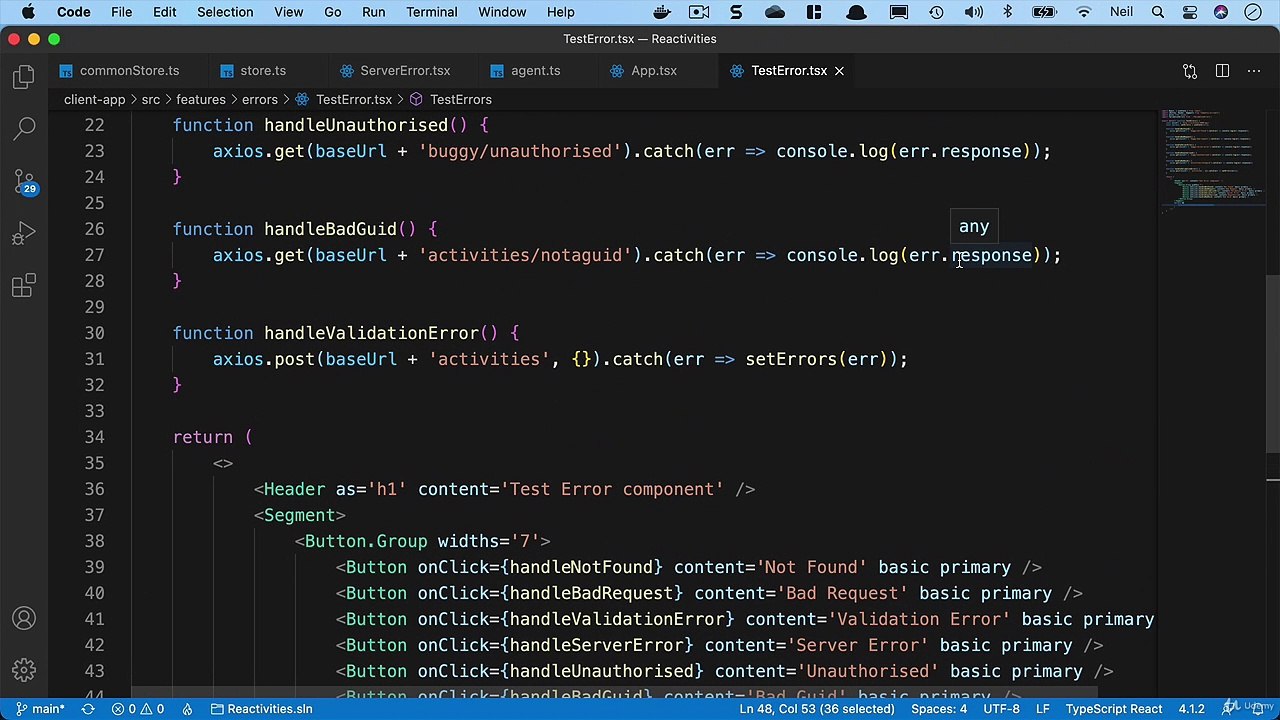Open the Terminal menu
Viewport: 1280px width, 720px height.
tap(432, 12)
